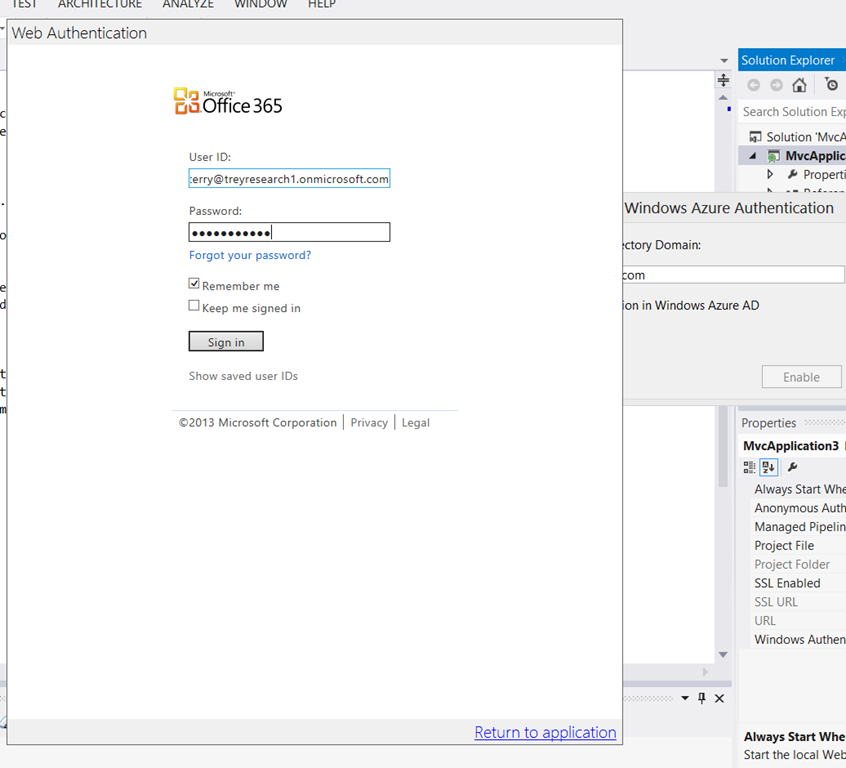The height and width of the screenshot is (768, 846).
Task: Select the Anonymous Auth property row
Action: pos(800,508)
